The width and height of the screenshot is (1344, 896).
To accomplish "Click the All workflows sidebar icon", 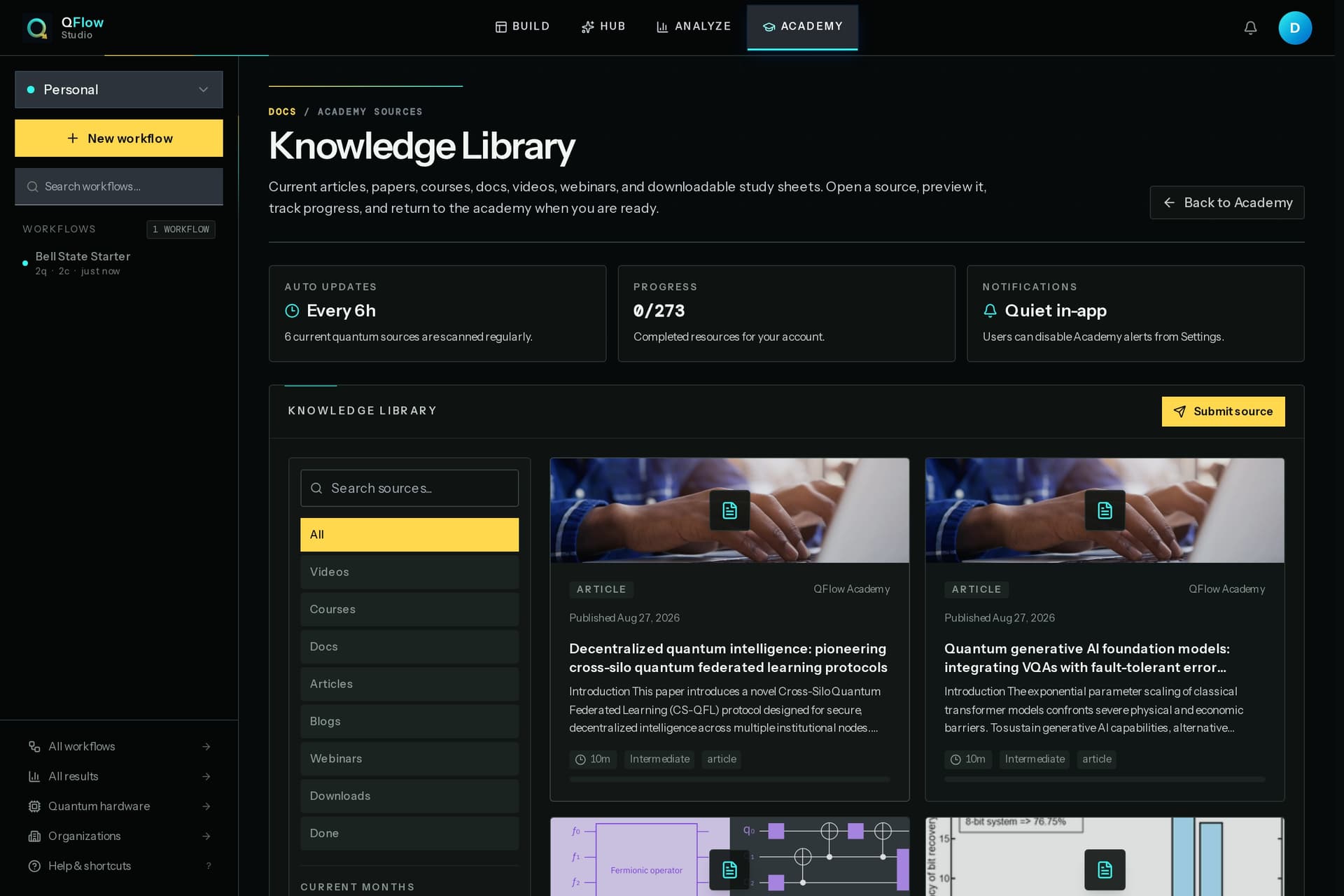I will pos(34,747).
